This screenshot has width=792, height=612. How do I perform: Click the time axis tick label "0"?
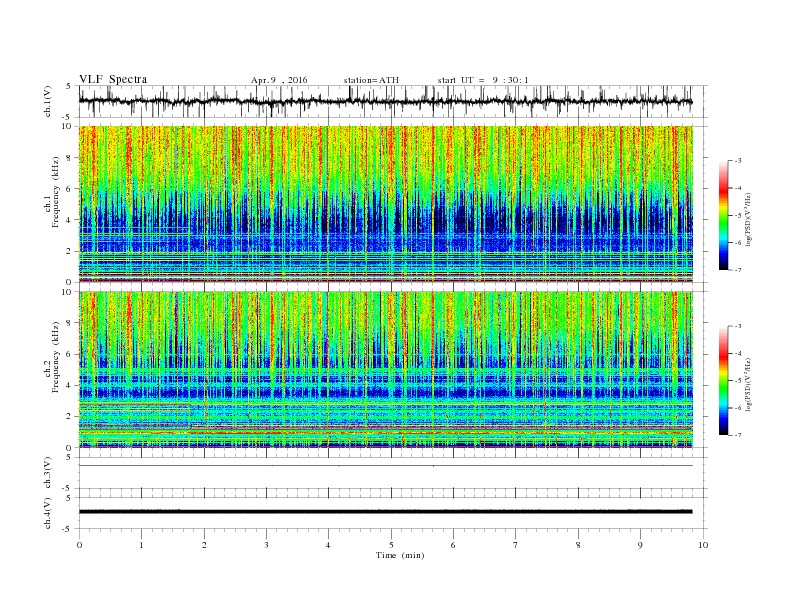pos(79,545)
